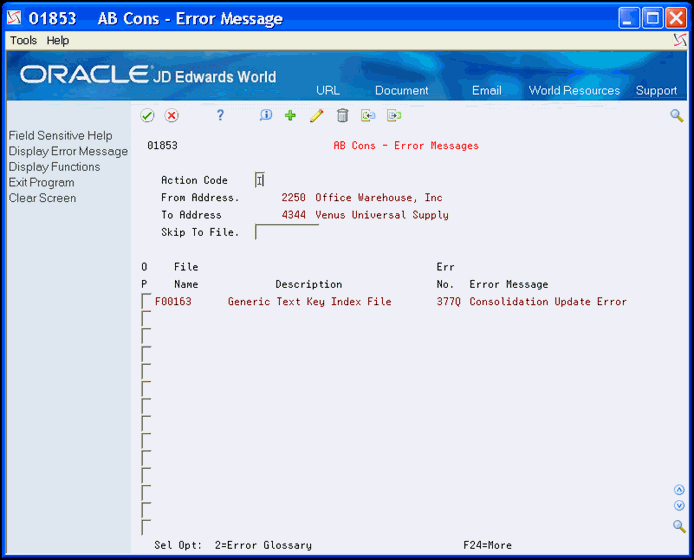The image size is (694, 560).
Task: Select Display Functions in sidebar
Action: click(54, 167)
